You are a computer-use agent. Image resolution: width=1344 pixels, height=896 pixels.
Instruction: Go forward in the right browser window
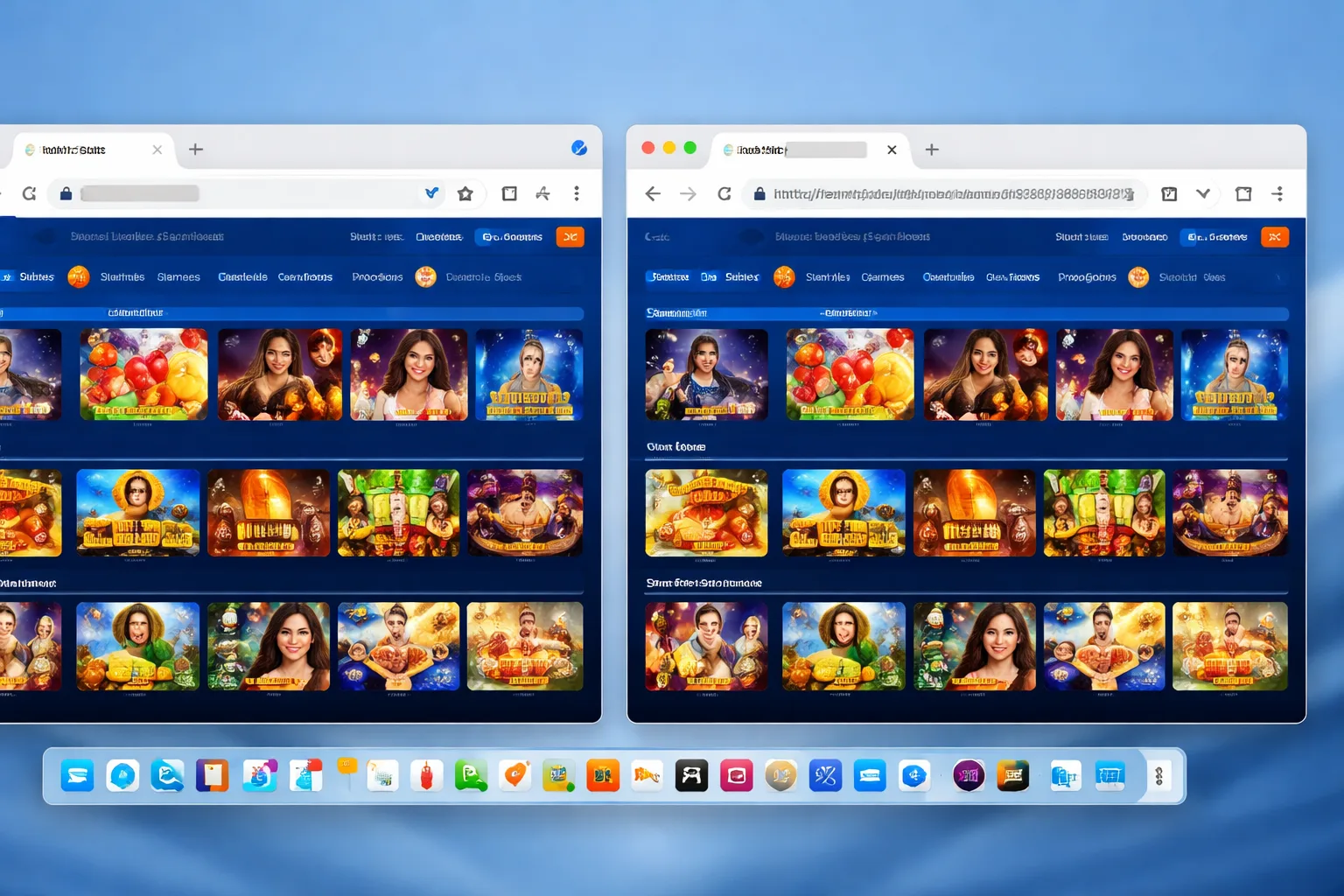[689, 193]
